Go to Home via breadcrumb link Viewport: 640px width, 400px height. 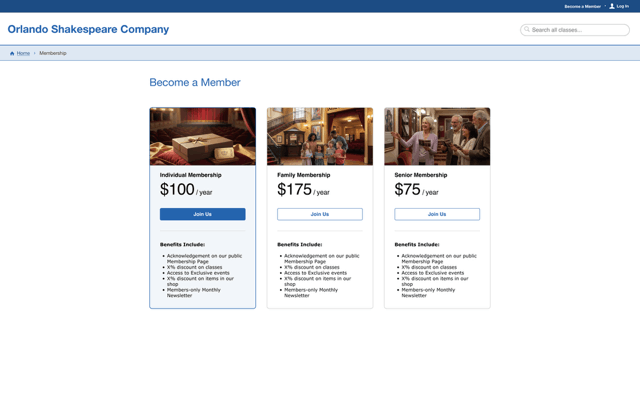tap(23, 53)
